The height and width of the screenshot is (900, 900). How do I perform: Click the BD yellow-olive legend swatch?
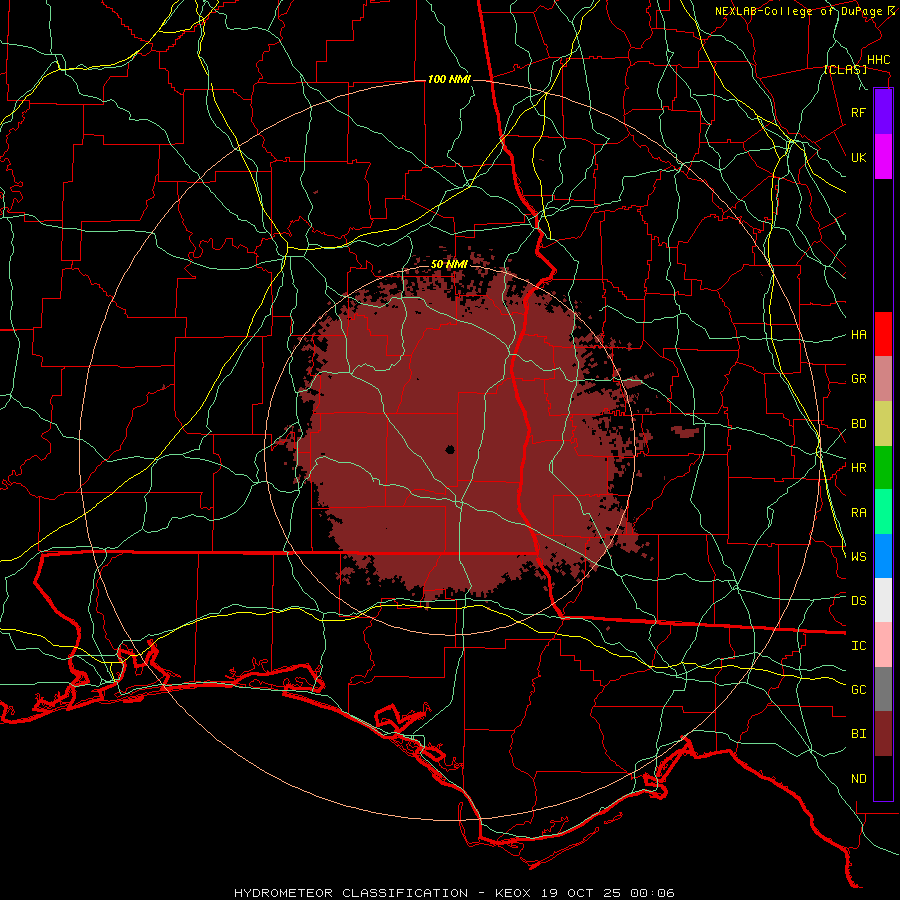point(883,424)
